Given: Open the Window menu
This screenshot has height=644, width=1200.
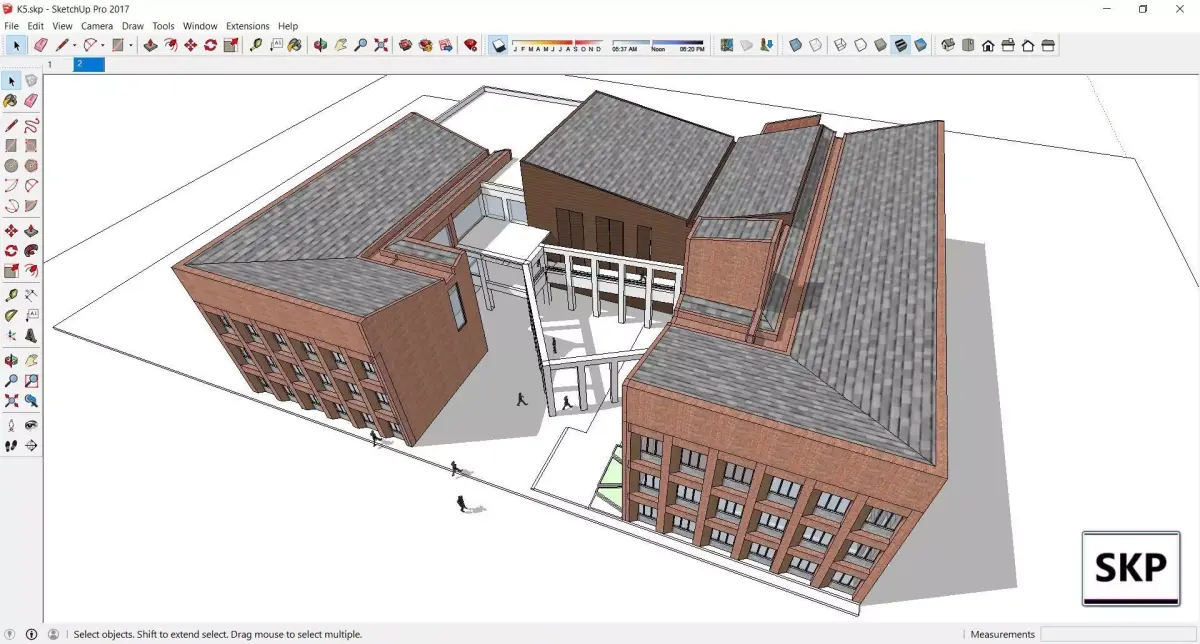Looking at the screenshot, I should [200, 26].
